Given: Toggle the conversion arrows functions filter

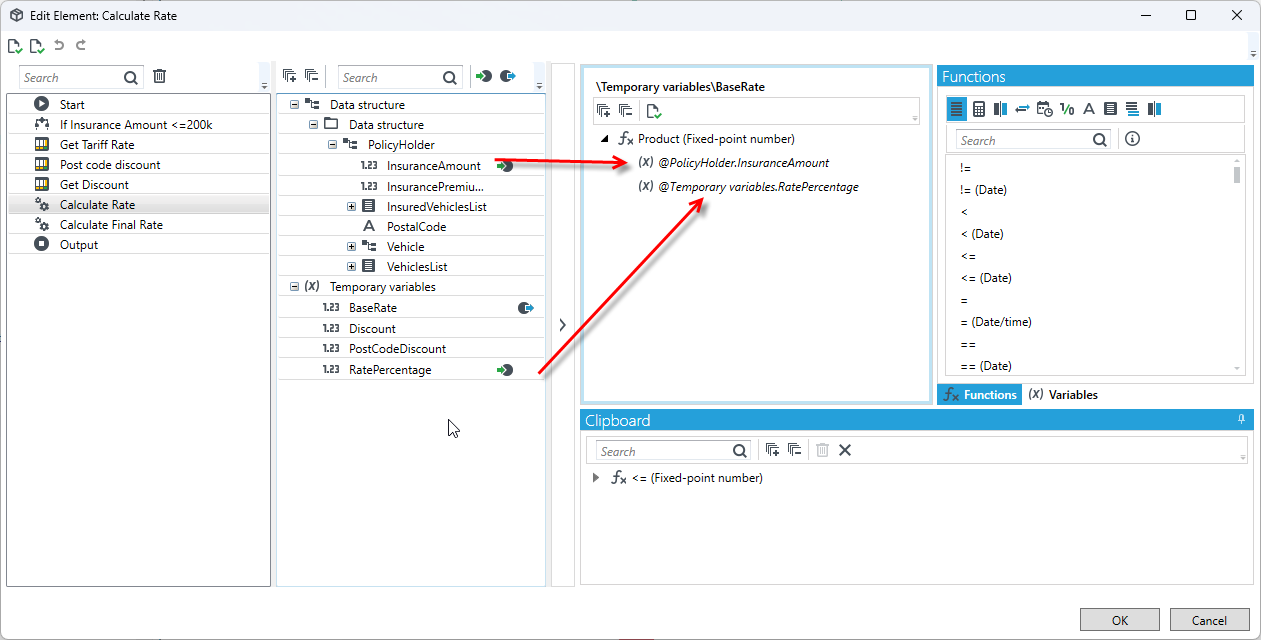Looking at the screenshot, I should [1022, 109].
